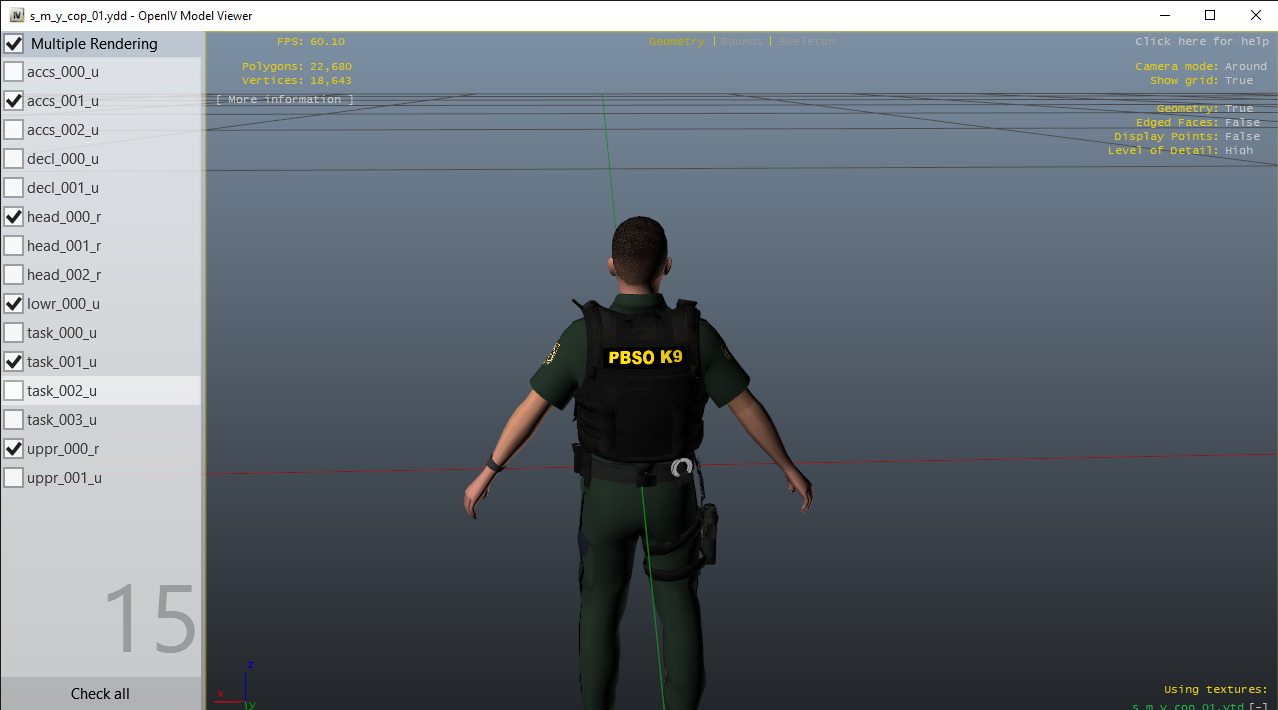Enable the accs_000_u model checkbox

14,72
